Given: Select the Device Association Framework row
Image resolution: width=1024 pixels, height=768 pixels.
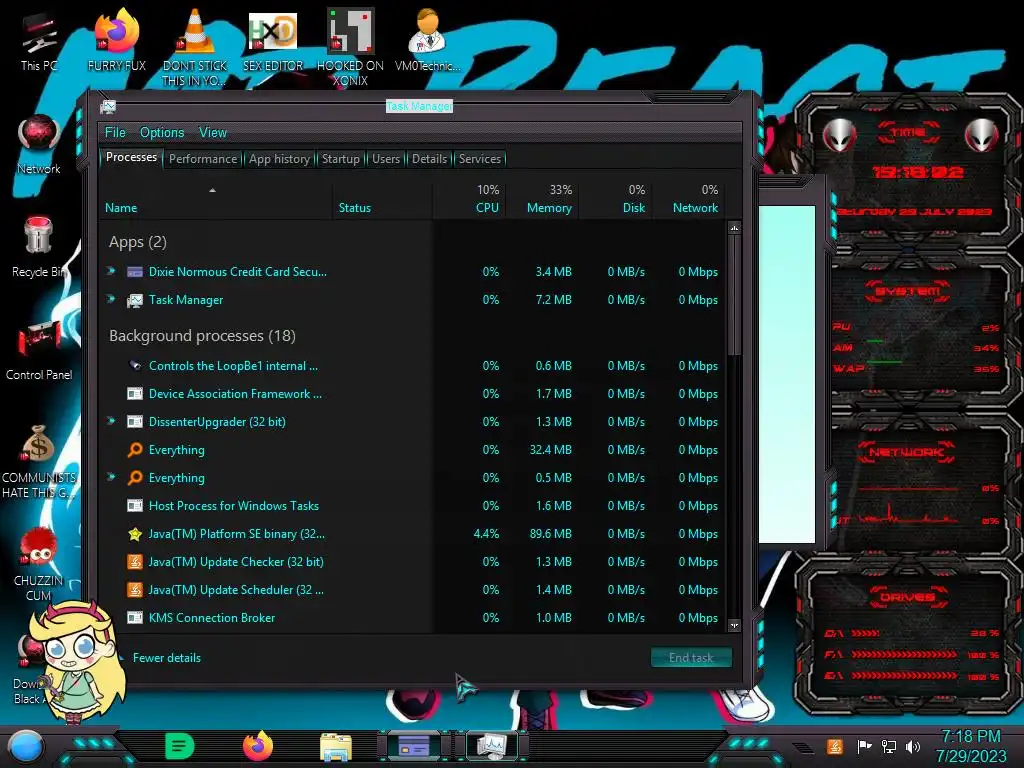Looking at the screenshot, I should click(x=413, y=394).
